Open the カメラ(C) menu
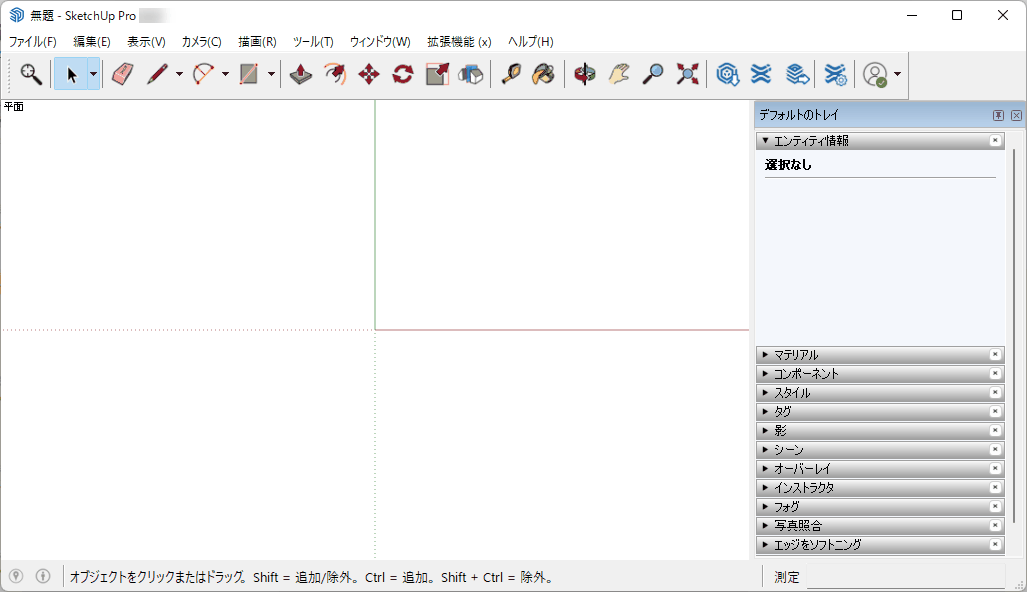Viewport: 1027px width, 592px height. point(201,42)
